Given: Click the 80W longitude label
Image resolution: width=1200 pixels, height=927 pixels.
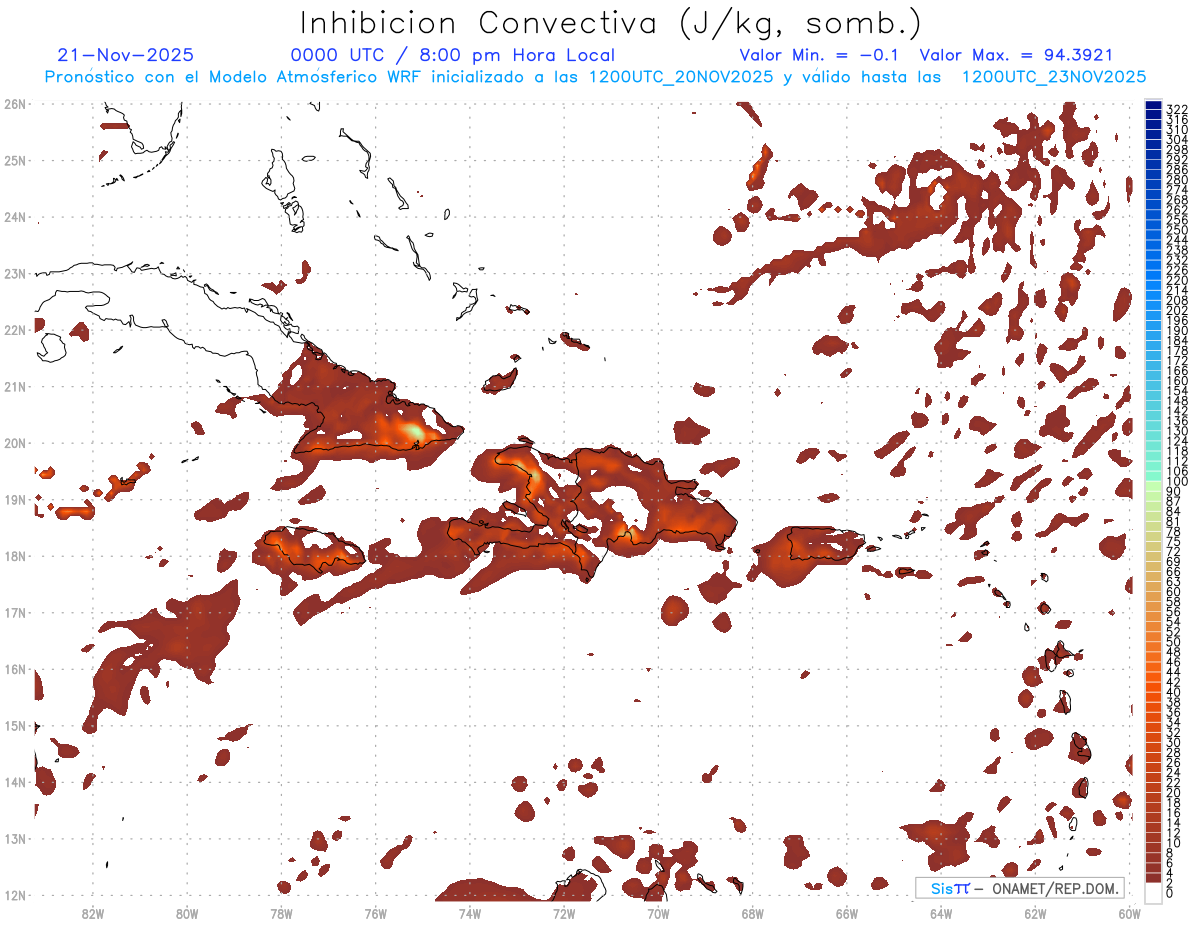Looking at the screenshot, I should [187, 912].
